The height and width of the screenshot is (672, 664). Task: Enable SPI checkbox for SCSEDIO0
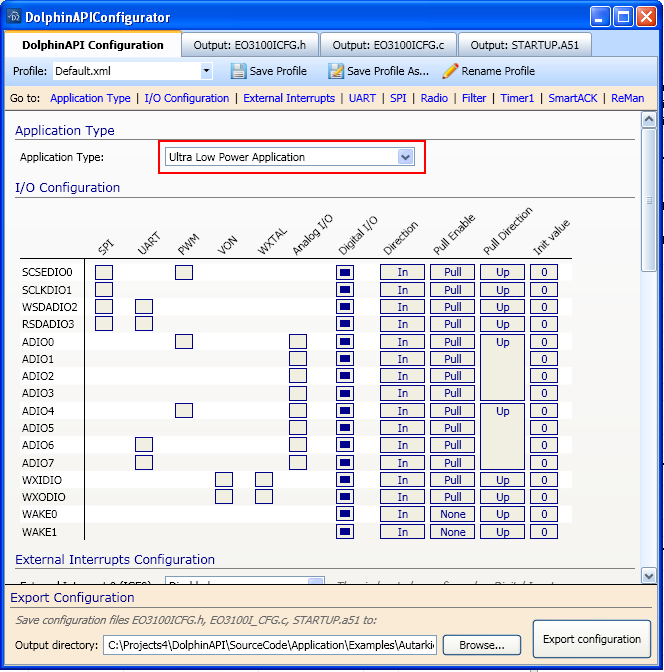tap(104, 272)
